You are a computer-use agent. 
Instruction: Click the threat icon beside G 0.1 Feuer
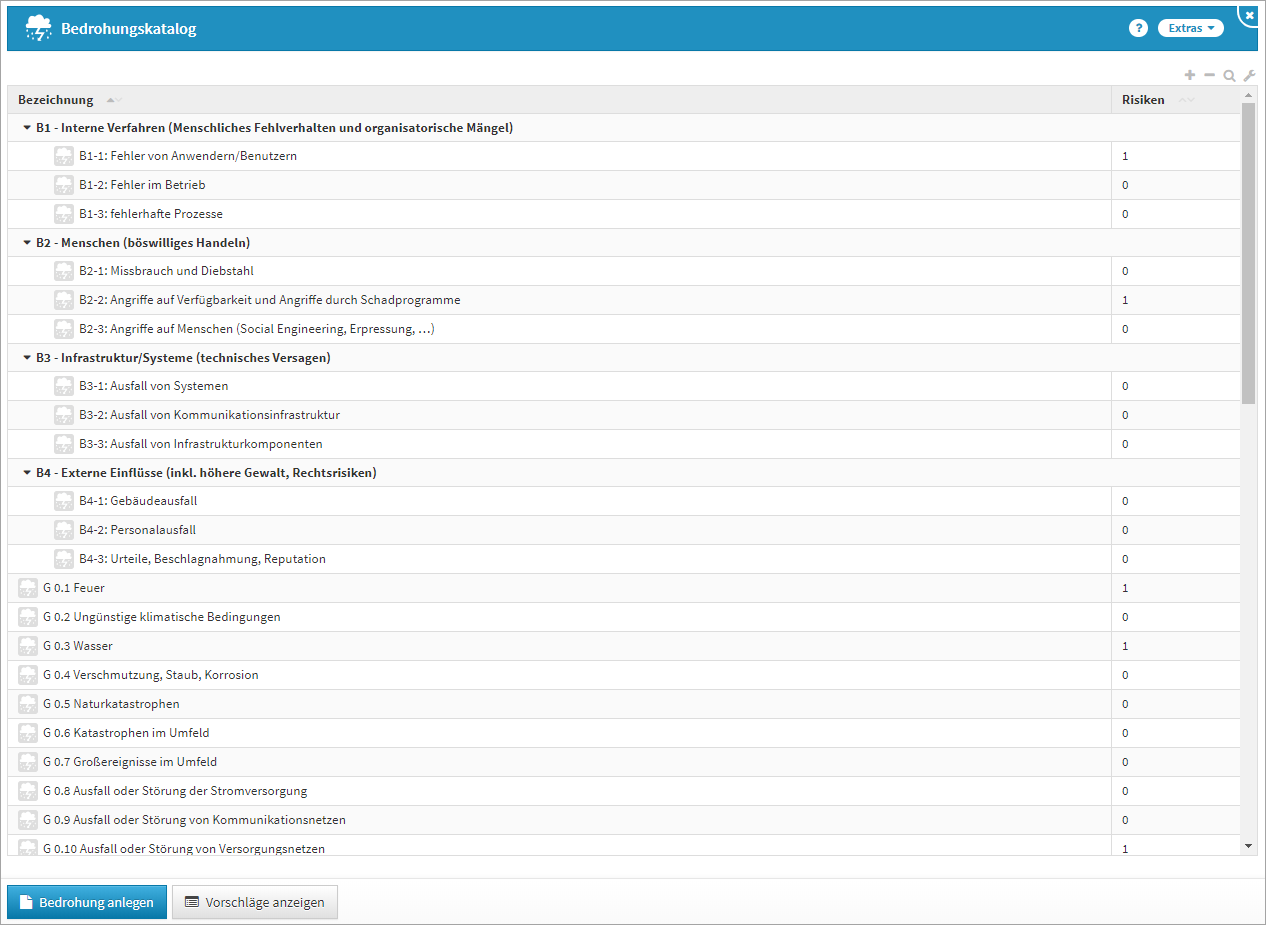(x=28, y=588)
